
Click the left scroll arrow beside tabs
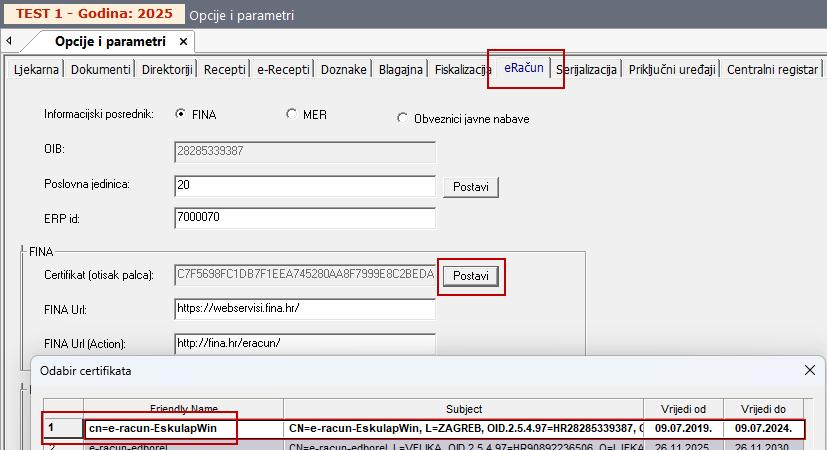tap(8, 42)
